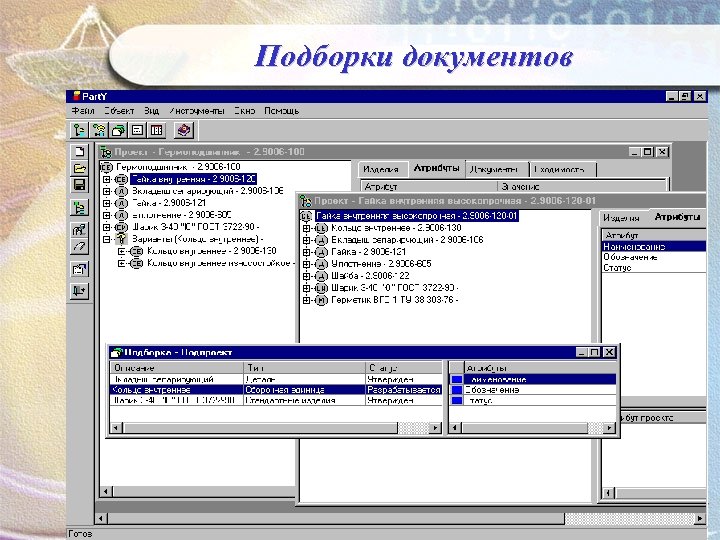Collapse the Варианты (Кольцо внутреннее) node
Screen dimensions: 720x540
[107, 239]
